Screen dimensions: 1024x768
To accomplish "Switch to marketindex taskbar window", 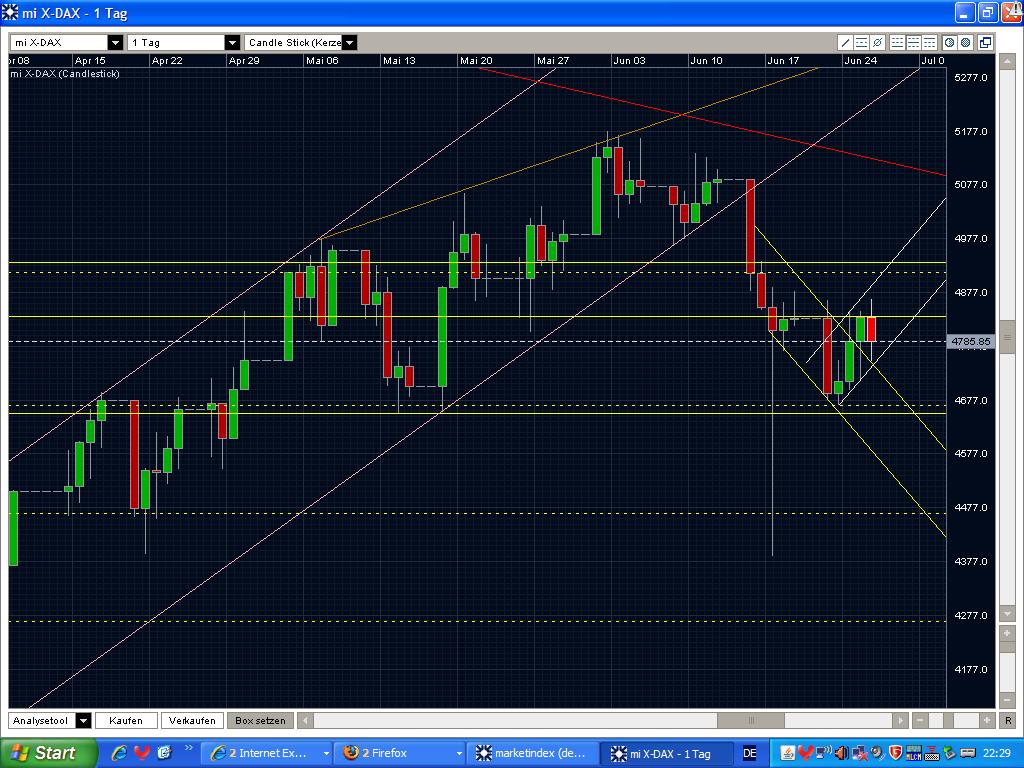I will (x=532, y=753).
